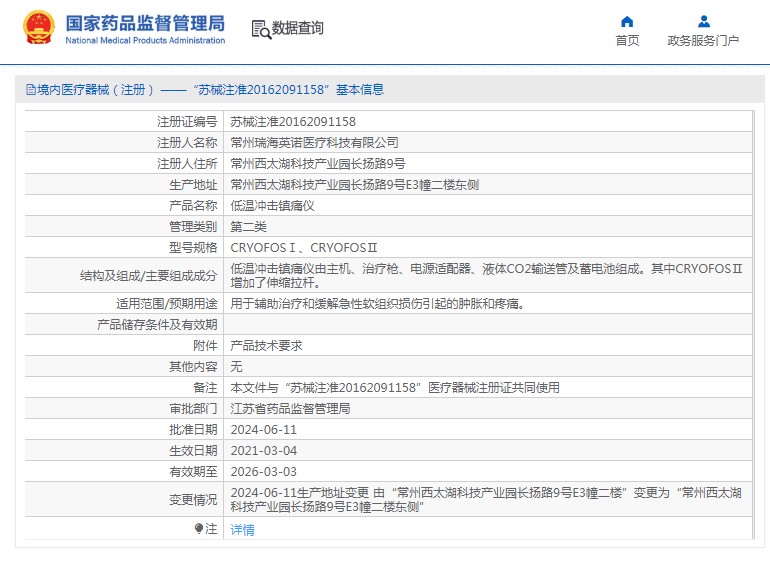Viewport: 770px width, 561px height.
Task: Open 政务服务门户 text link
Action: point(703,41)
